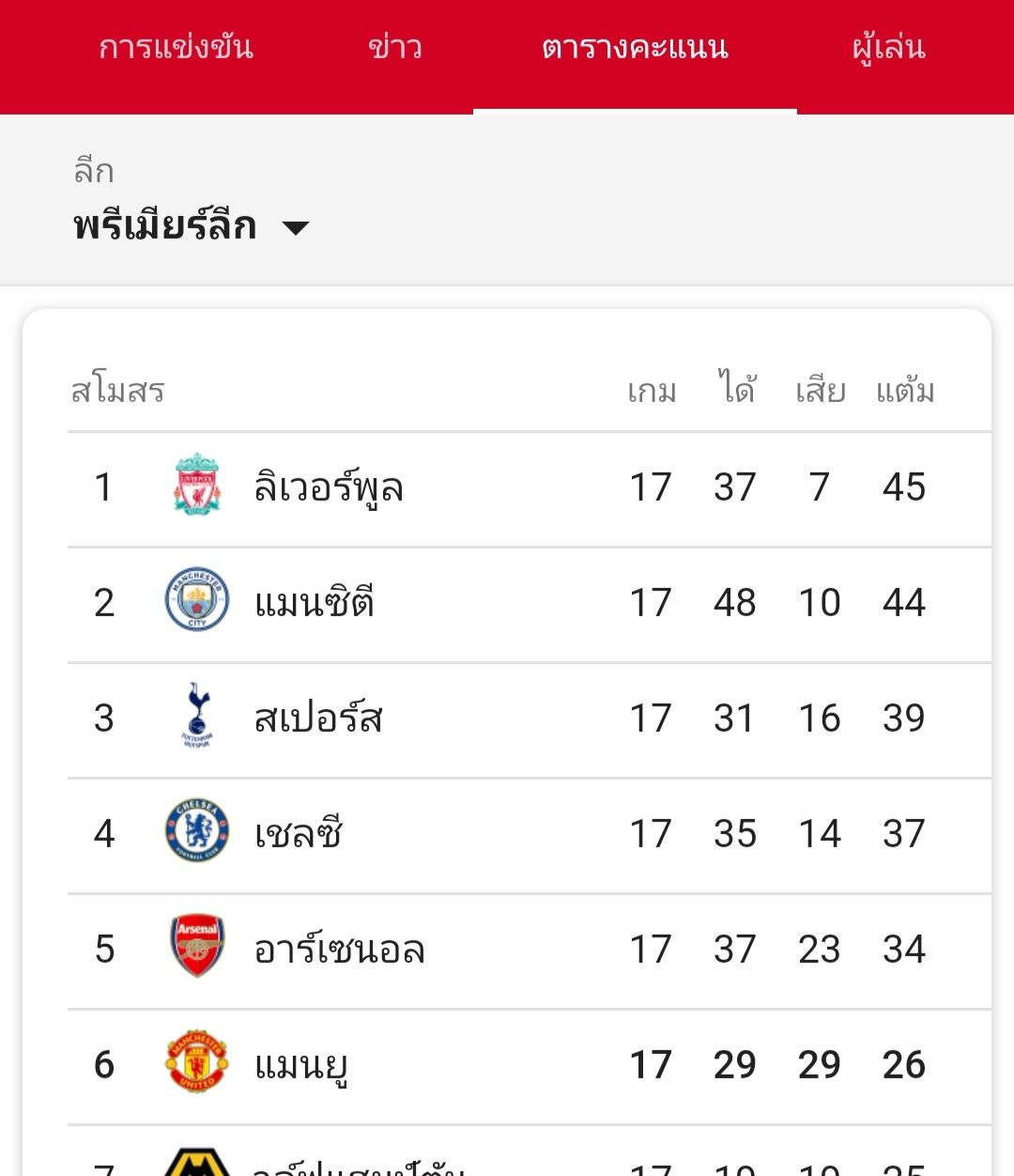
Task: Select the ตารางคะแนน tab
Action: click(635, 48)
